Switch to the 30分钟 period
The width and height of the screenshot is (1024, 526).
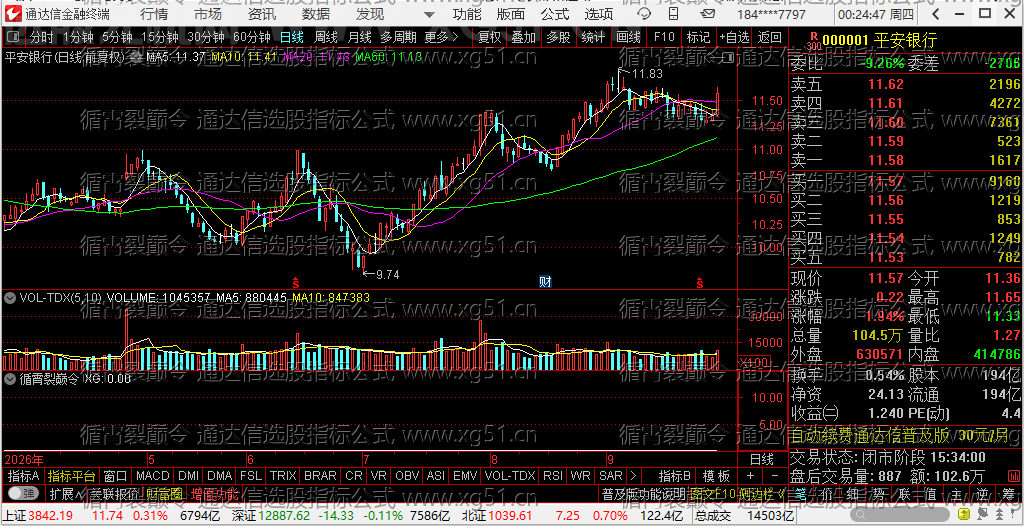point(205,38)
